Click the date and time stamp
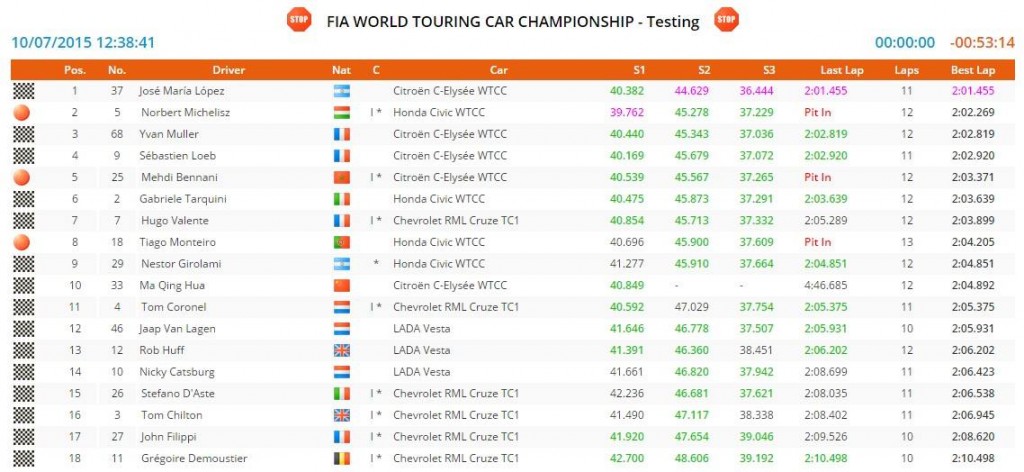The image size is (1024, 472). point(83,43)
